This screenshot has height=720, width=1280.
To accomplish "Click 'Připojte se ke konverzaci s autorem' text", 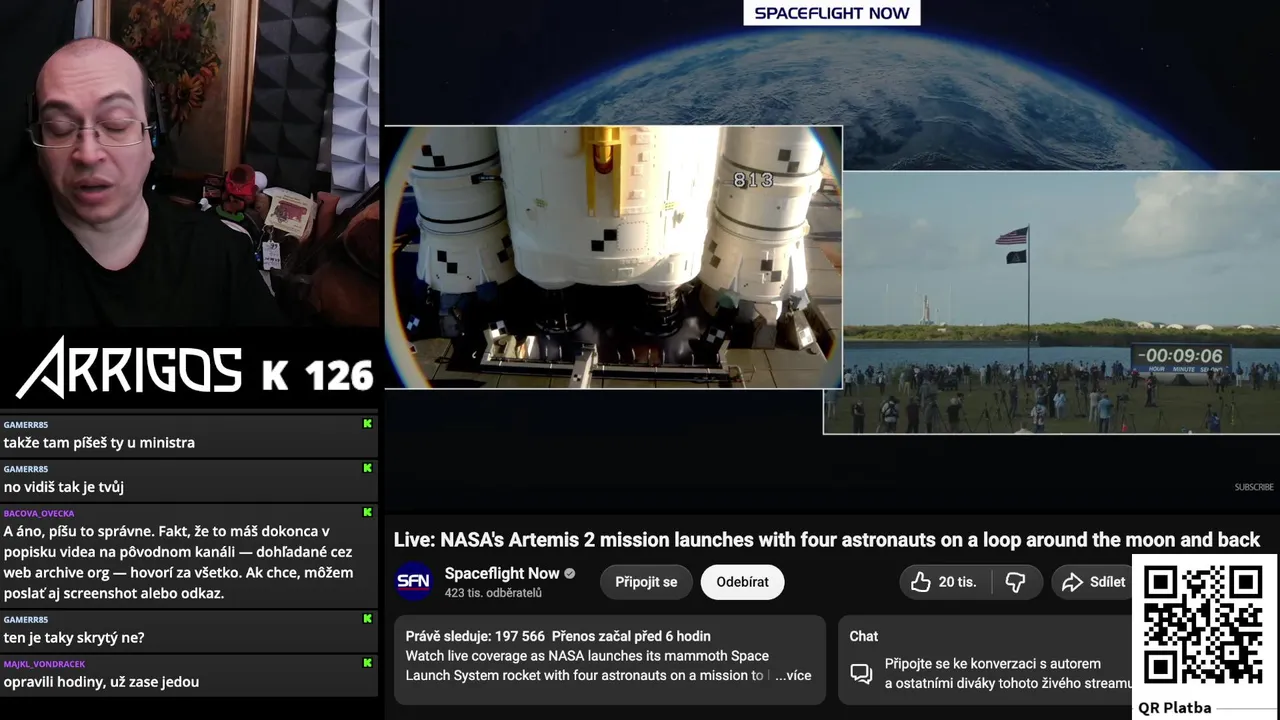I will click(x=993, y=664).
